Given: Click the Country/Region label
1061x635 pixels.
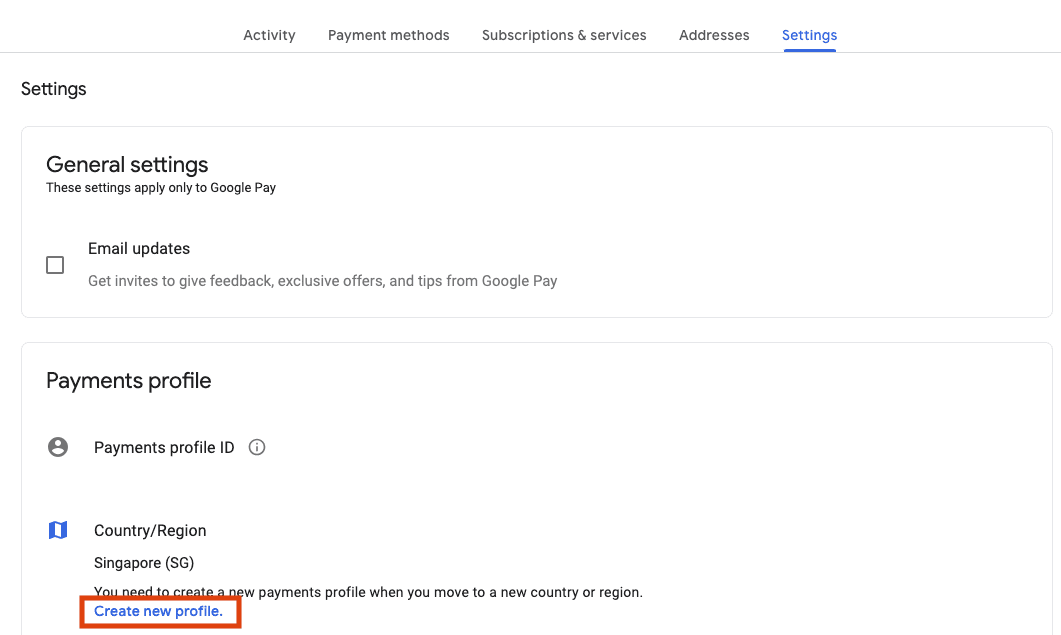Looking at the screenshot, I should [x=150, y=530].
